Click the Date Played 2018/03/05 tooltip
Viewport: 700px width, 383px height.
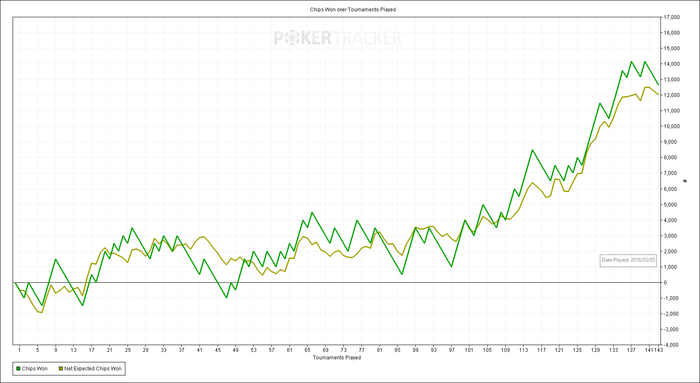coord(629,260)
